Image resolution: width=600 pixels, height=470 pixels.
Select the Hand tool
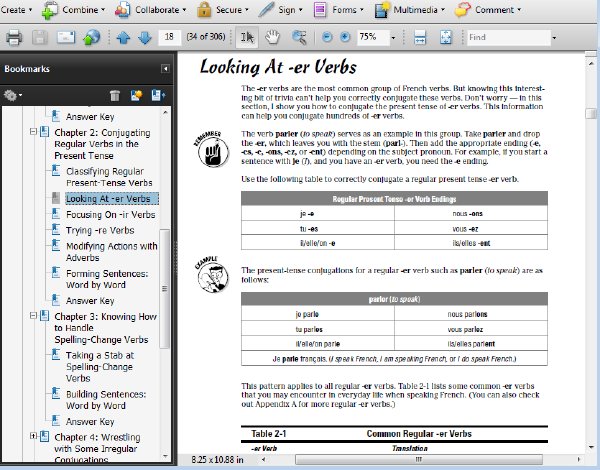click(272, 37)
